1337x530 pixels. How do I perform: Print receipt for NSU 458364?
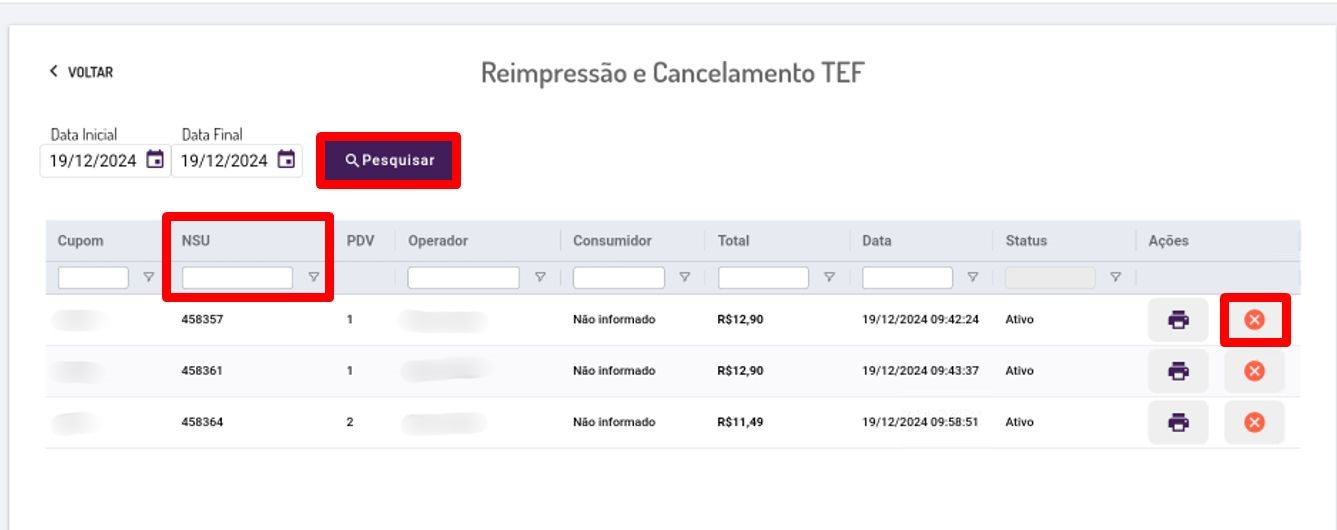pos(1178,423)
